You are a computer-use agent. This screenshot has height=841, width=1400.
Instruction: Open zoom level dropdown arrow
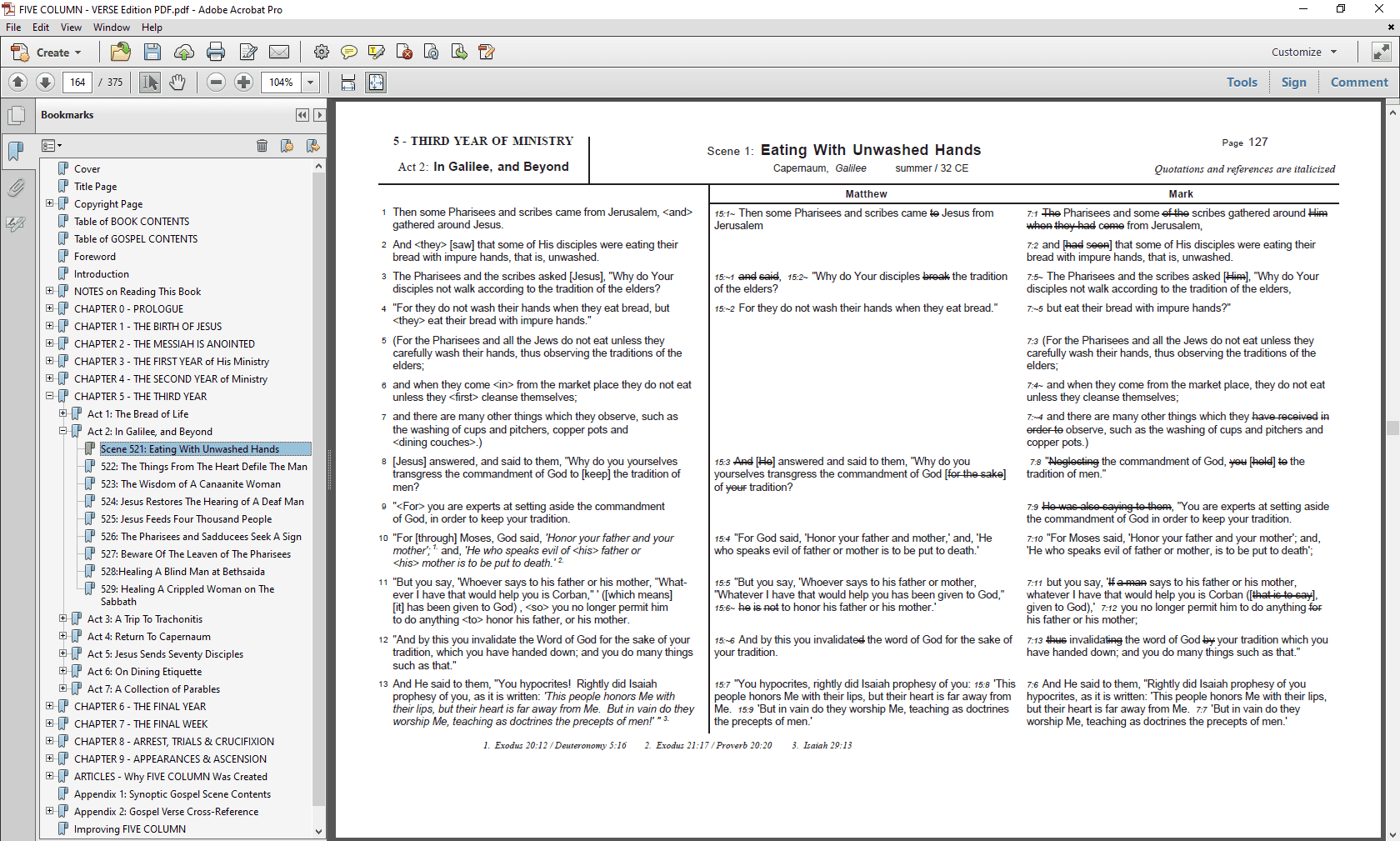click(x=311, y=82)
